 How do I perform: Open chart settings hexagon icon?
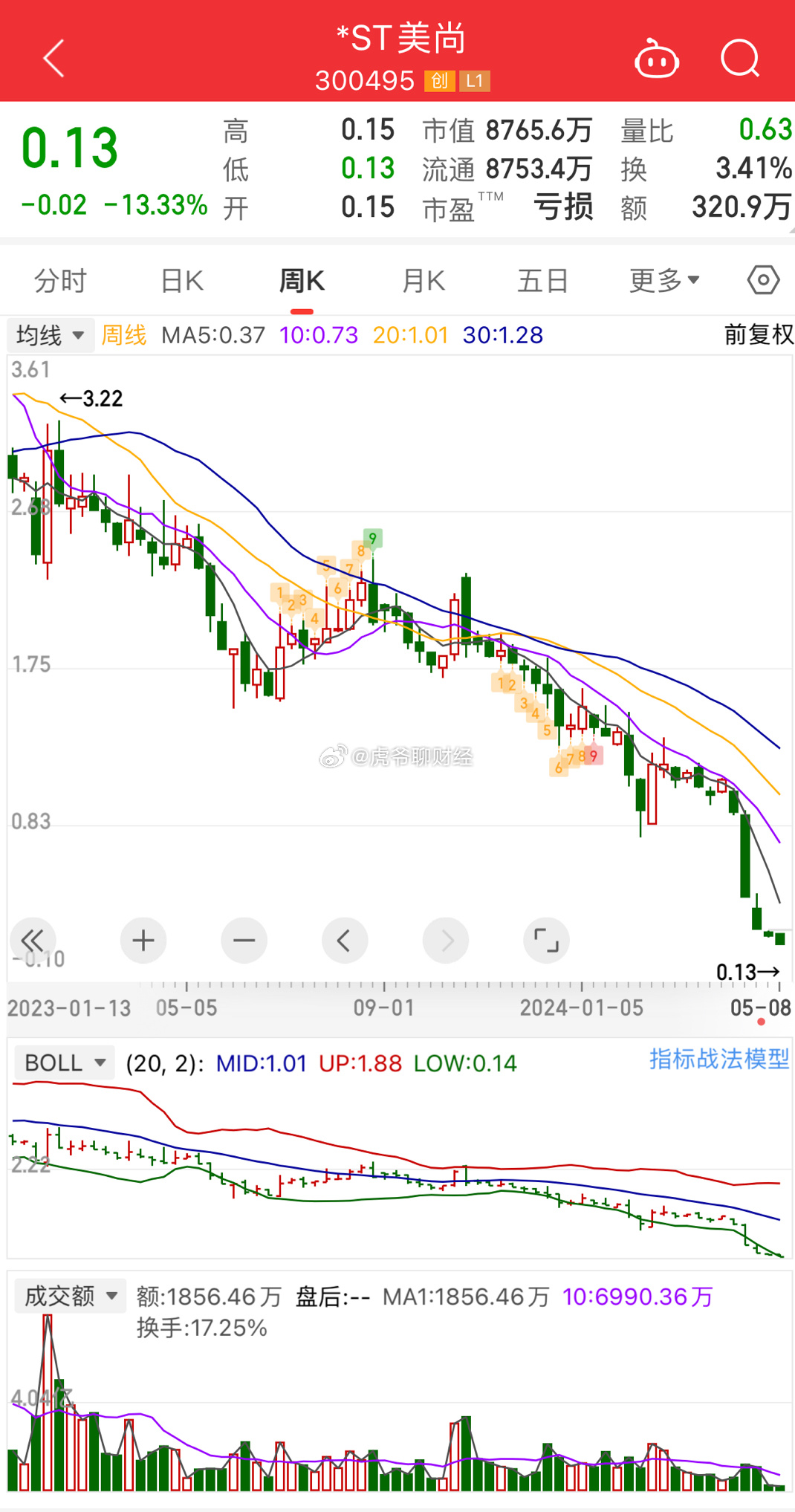coord(763,280)
